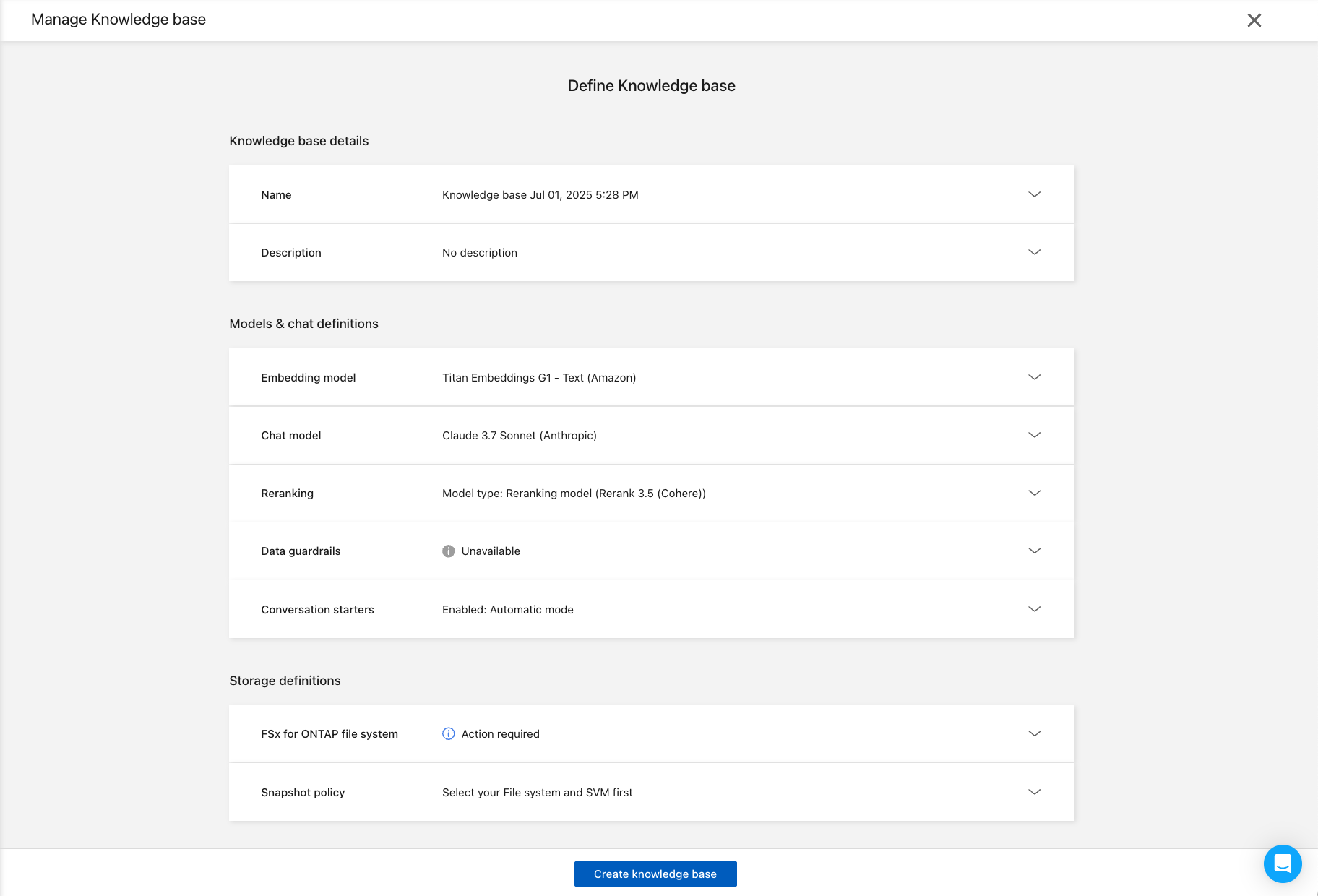
Task: Close the Manage Knowledge base dialog
Action: pos(1254,20)
